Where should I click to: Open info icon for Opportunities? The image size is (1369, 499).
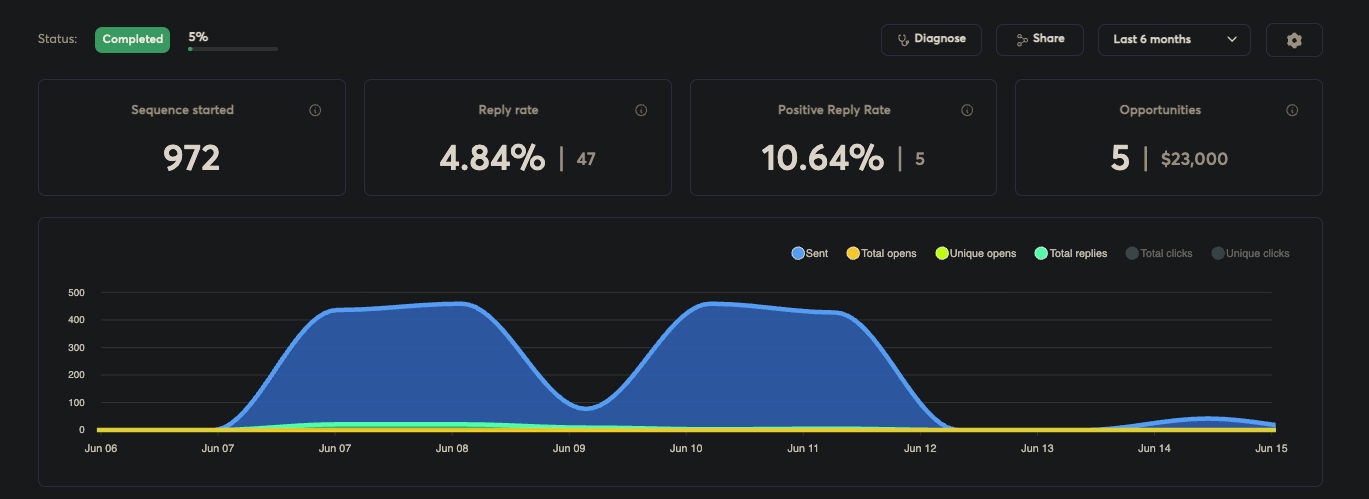click(x=1292, y=111)
